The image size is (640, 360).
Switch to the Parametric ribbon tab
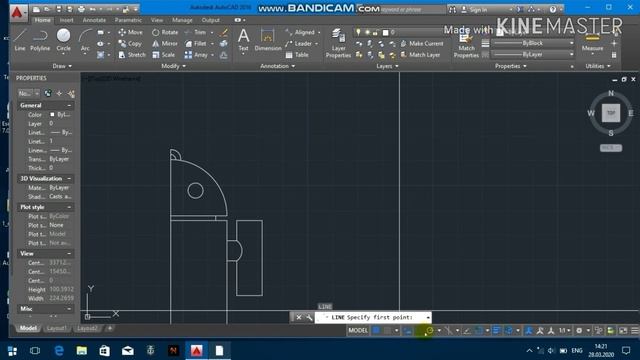[128, 20]
